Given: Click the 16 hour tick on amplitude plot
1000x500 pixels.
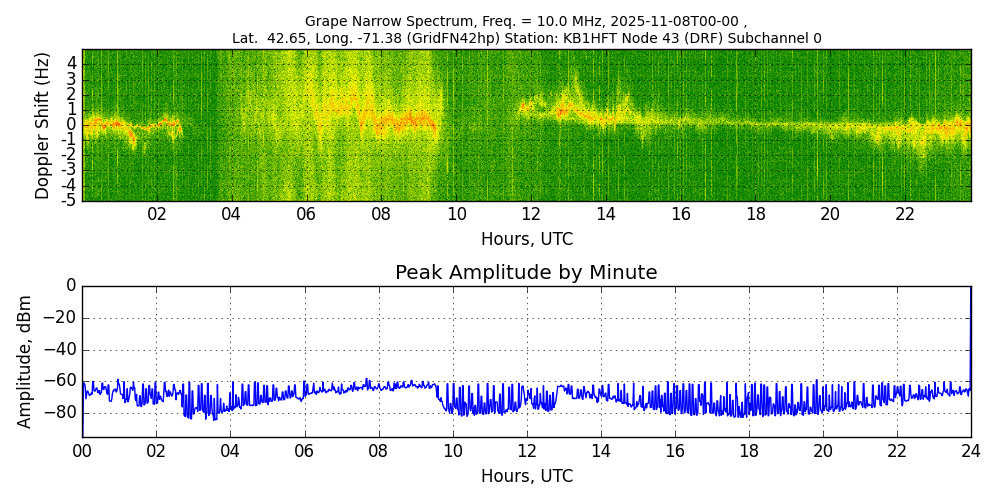Looking at the screenshot, I should [x=674, y=451].
